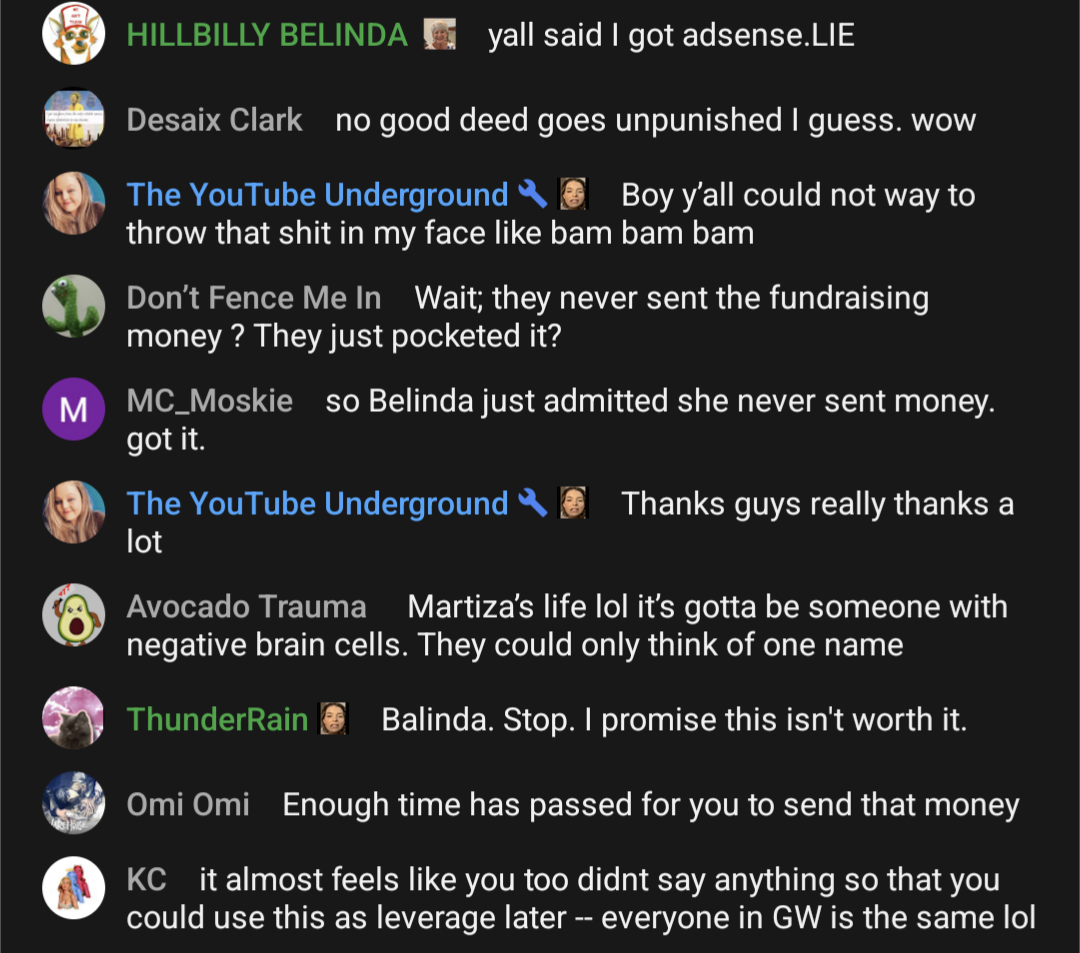The width and height of the screenshot is (1080, 953).
Task: Click HILLBILLY BELINDA's fox avatar
Action: [x=74, y=33]
